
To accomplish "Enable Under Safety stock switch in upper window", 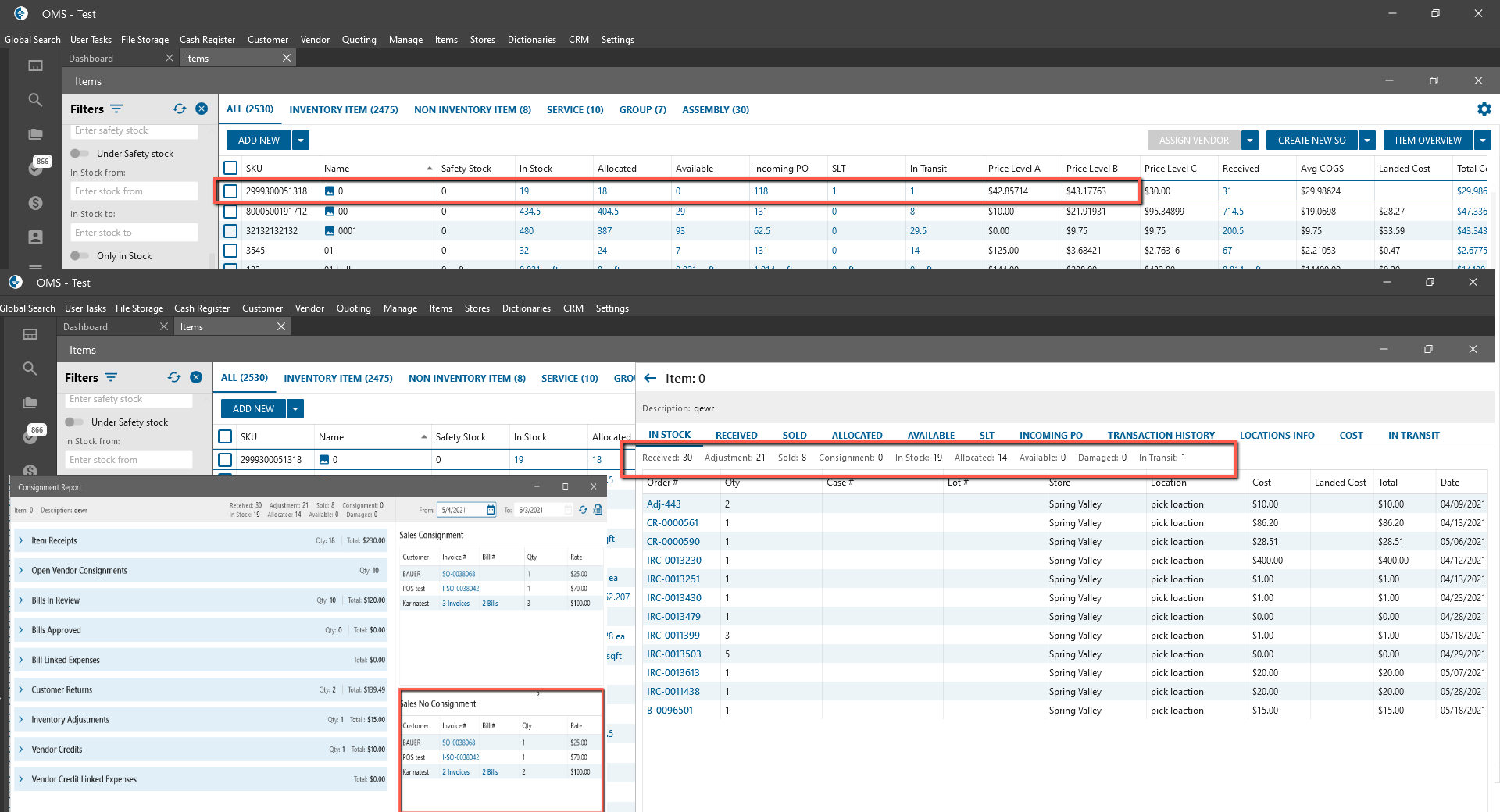I will (x=80, y=154).
